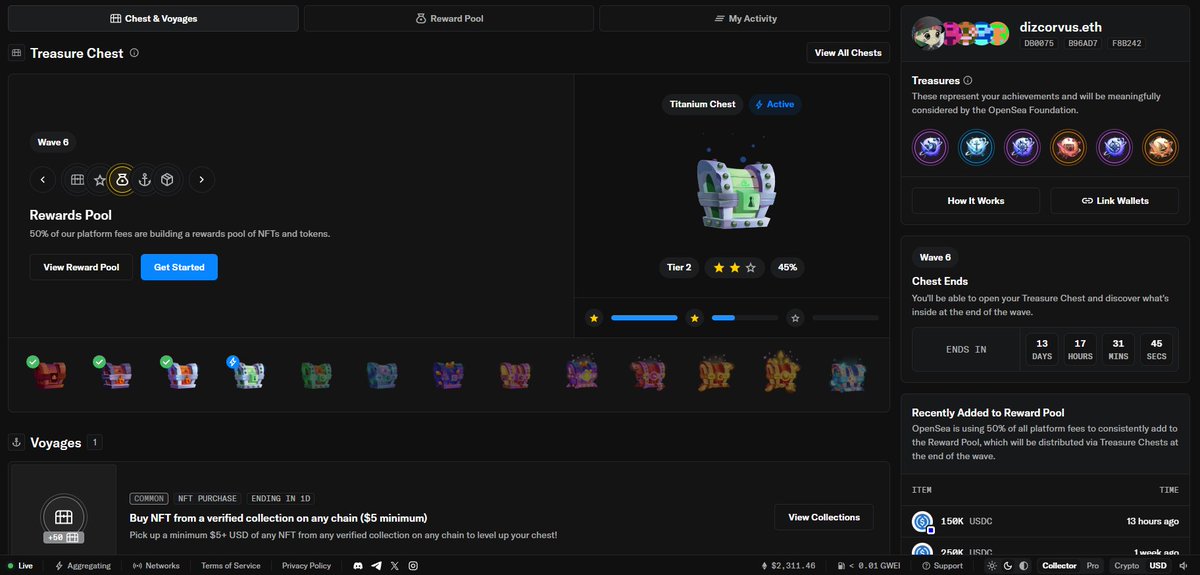1200x575 pixels.
Task: Open the Reward Pool tab
Action: click(449, 18)
